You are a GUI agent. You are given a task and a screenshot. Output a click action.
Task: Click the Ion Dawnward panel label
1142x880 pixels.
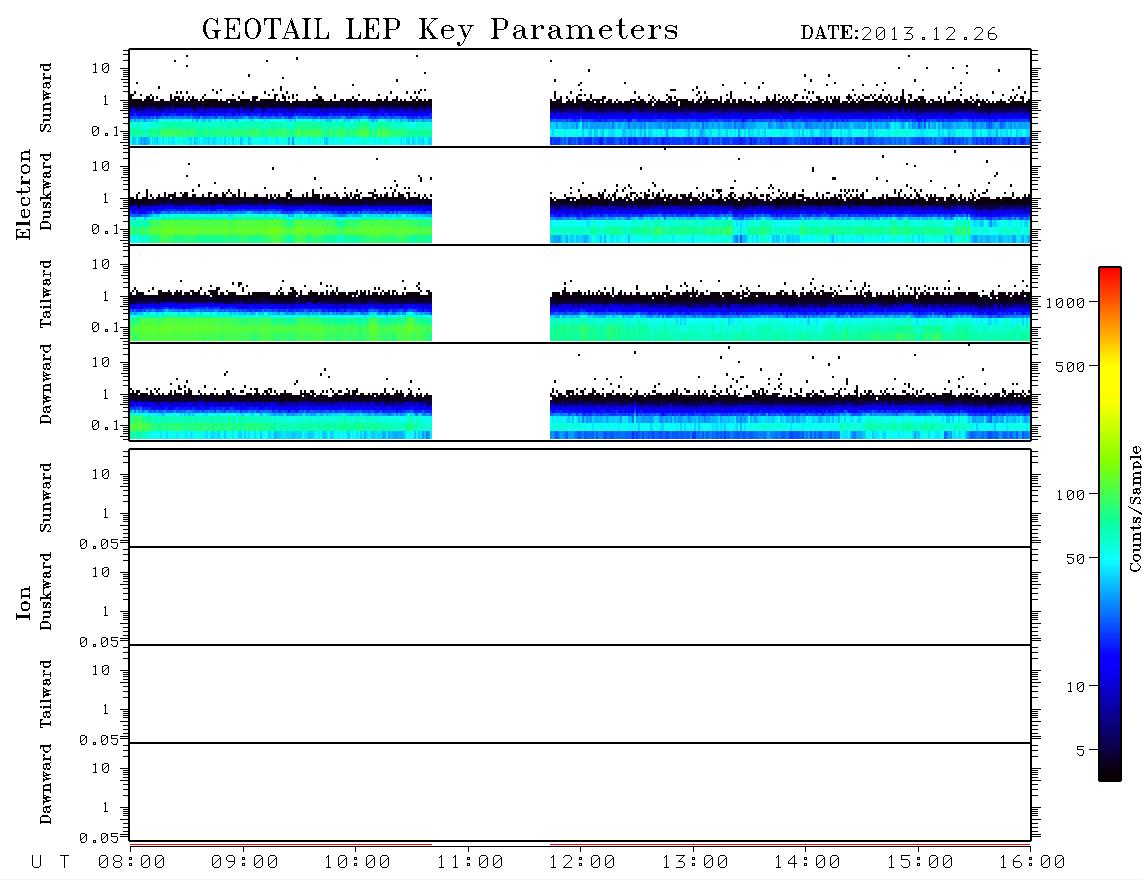(46, 784)
